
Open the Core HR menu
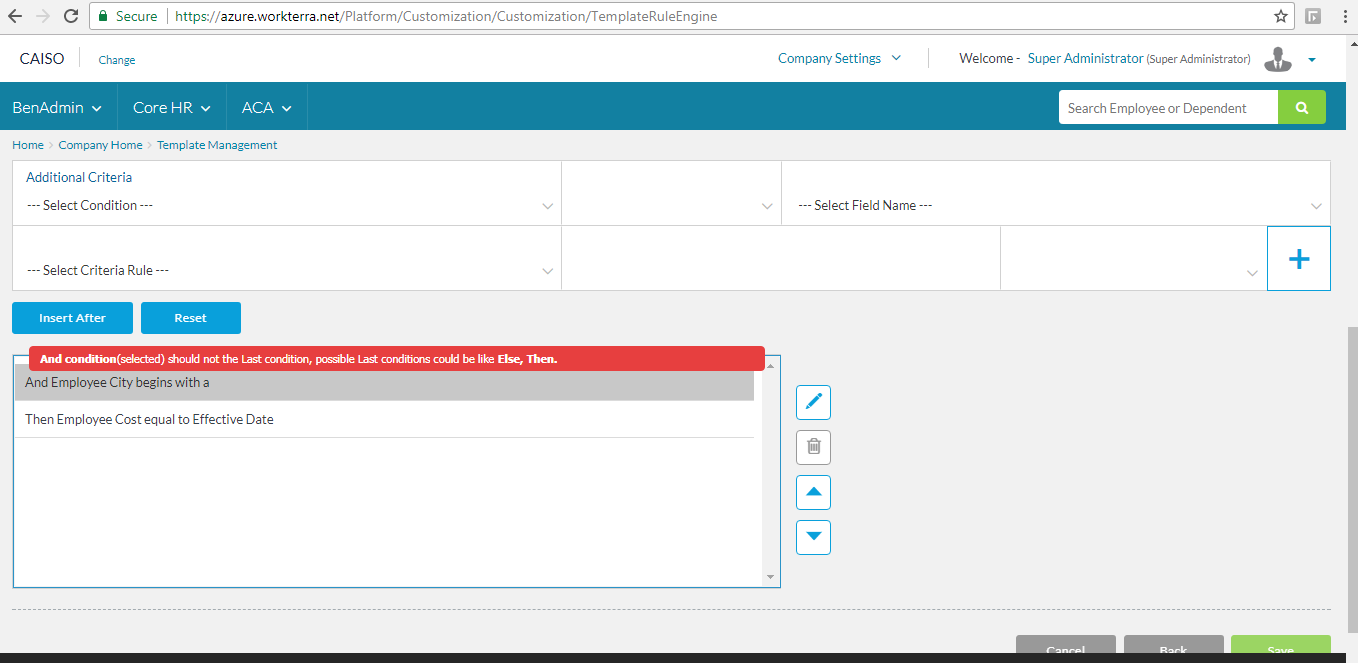pos(171,108)
